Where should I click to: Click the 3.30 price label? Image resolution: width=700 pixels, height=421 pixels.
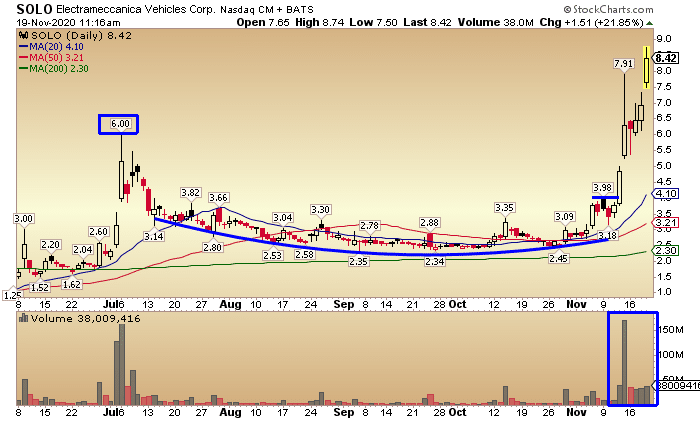[x=321, y=209]
